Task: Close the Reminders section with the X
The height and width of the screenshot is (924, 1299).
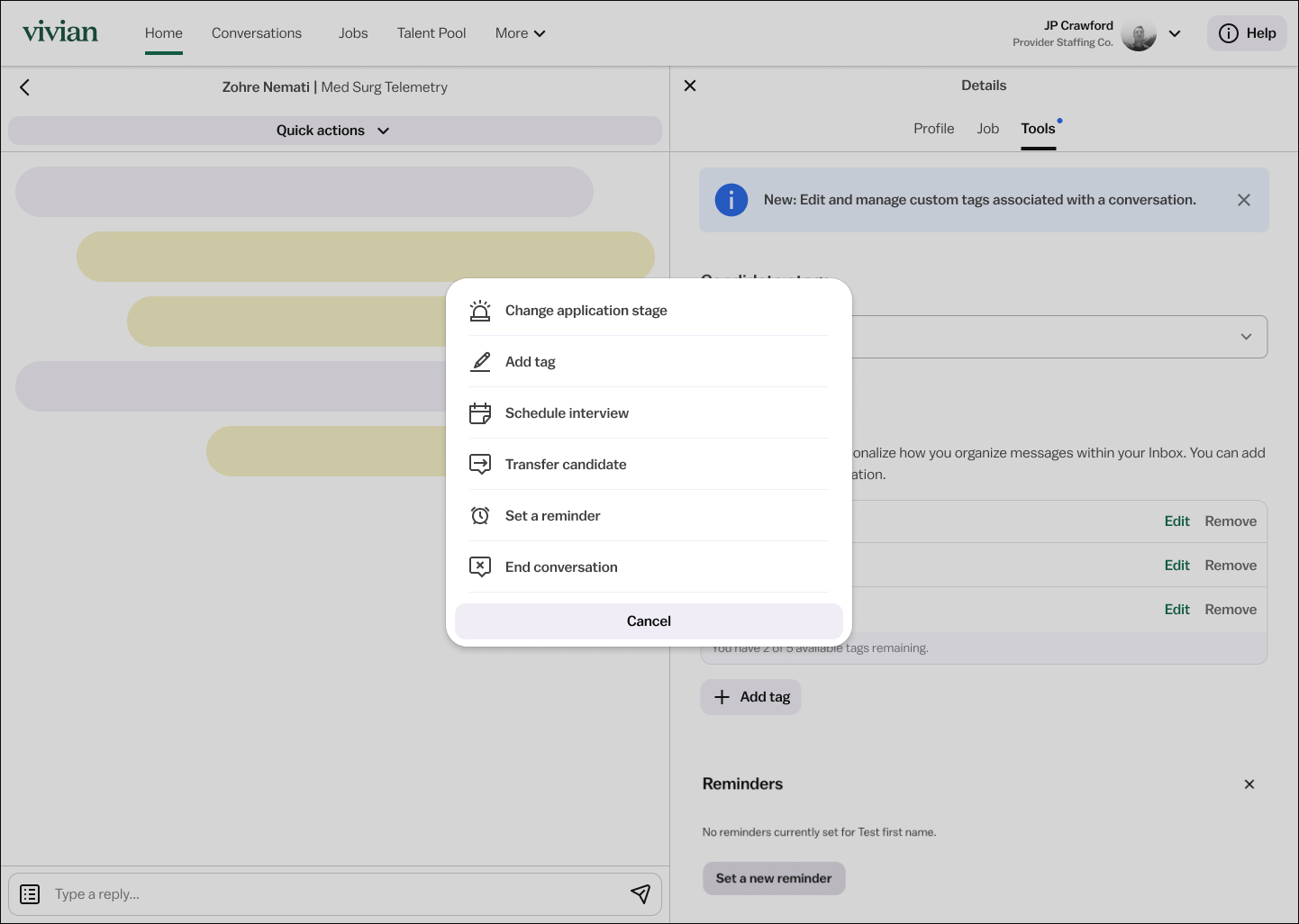Action: [1249, 784]
